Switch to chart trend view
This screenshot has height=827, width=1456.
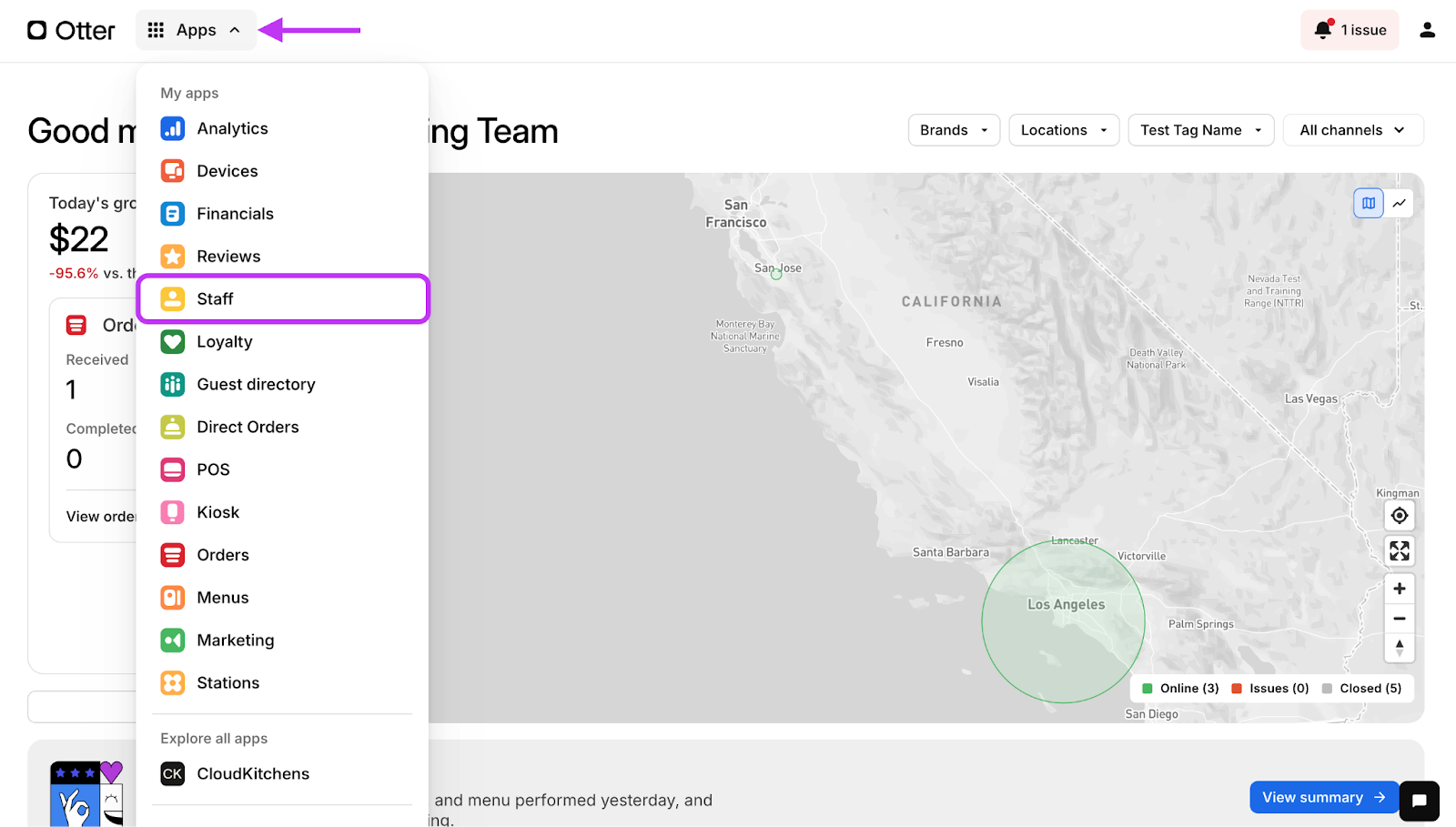click(1400, 203)
